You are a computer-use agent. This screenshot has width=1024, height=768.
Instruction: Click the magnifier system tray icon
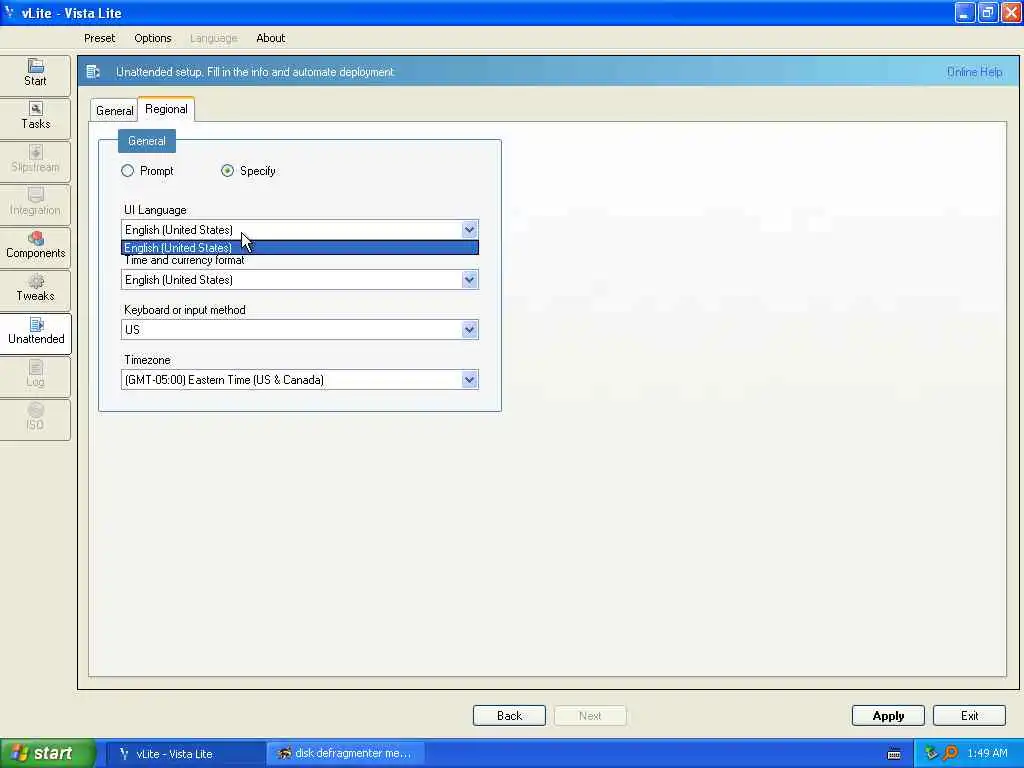(x=950, y=754)
